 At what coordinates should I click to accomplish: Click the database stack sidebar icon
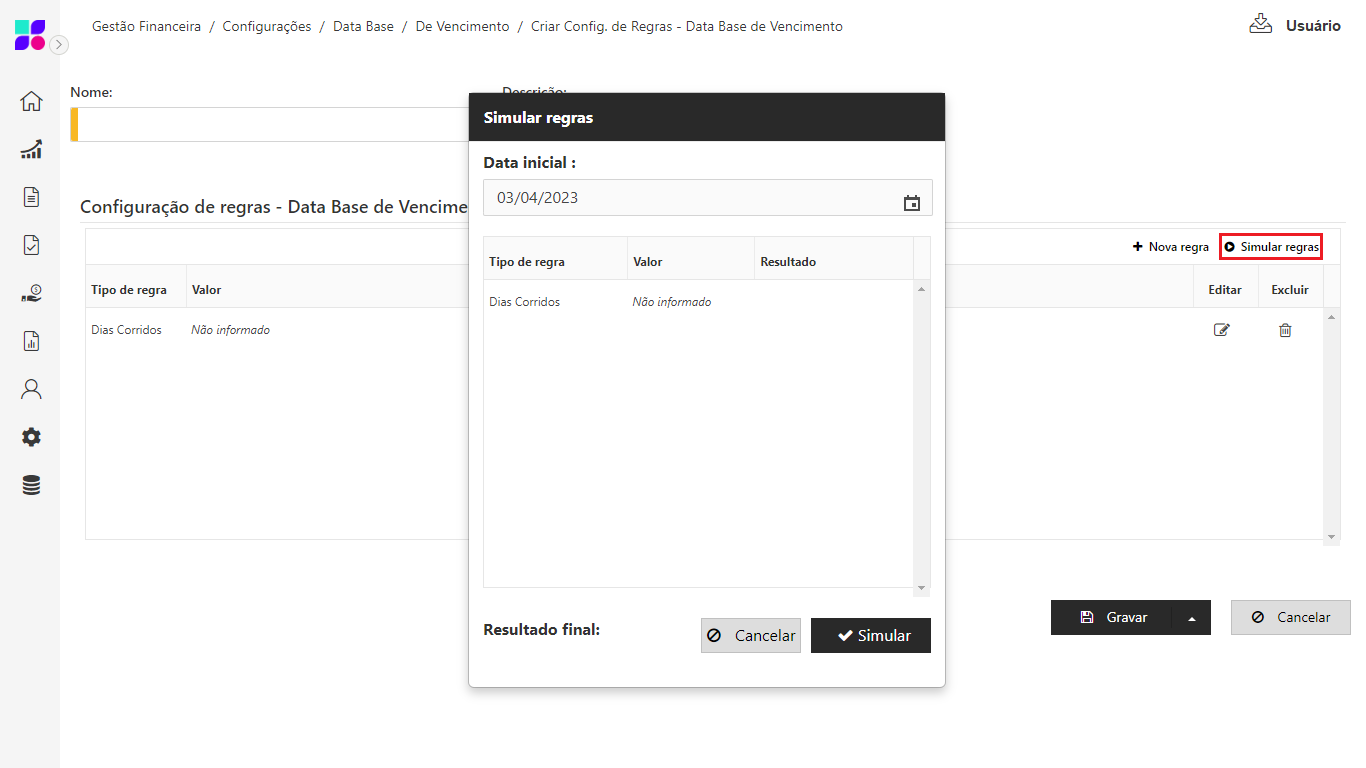[31, 485]
